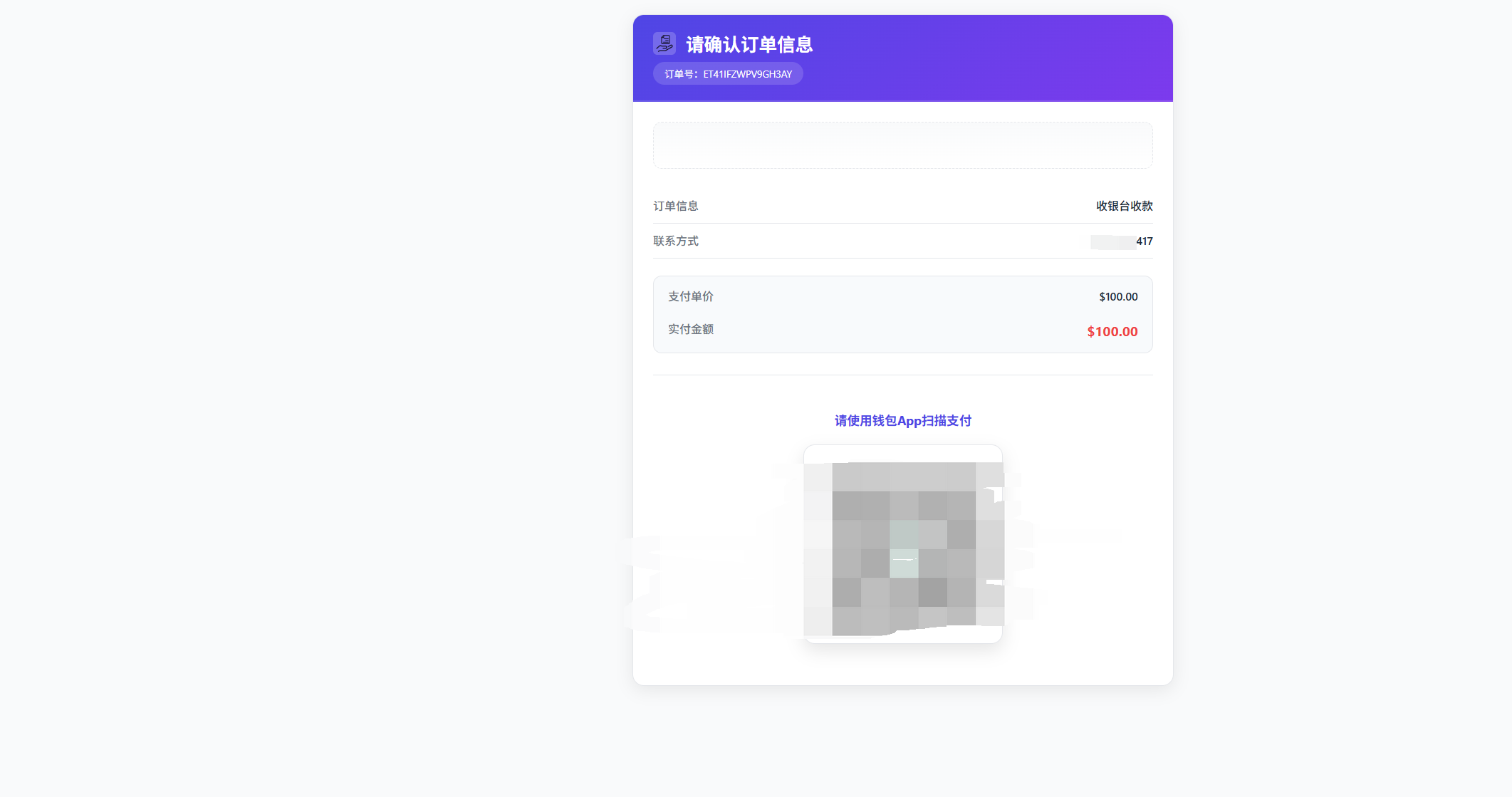Click the 订单号 label in the pill badge

point(680,74)
